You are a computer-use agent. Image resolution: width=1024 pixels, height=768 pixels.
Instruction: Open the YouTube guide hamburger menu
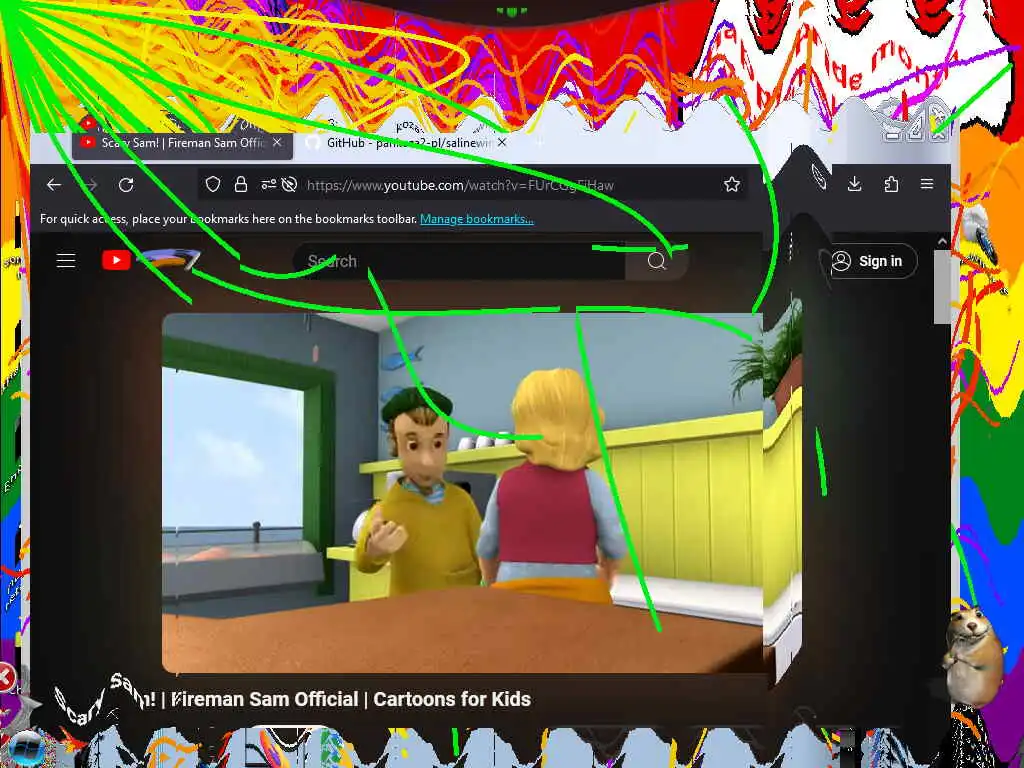point(66,261)
